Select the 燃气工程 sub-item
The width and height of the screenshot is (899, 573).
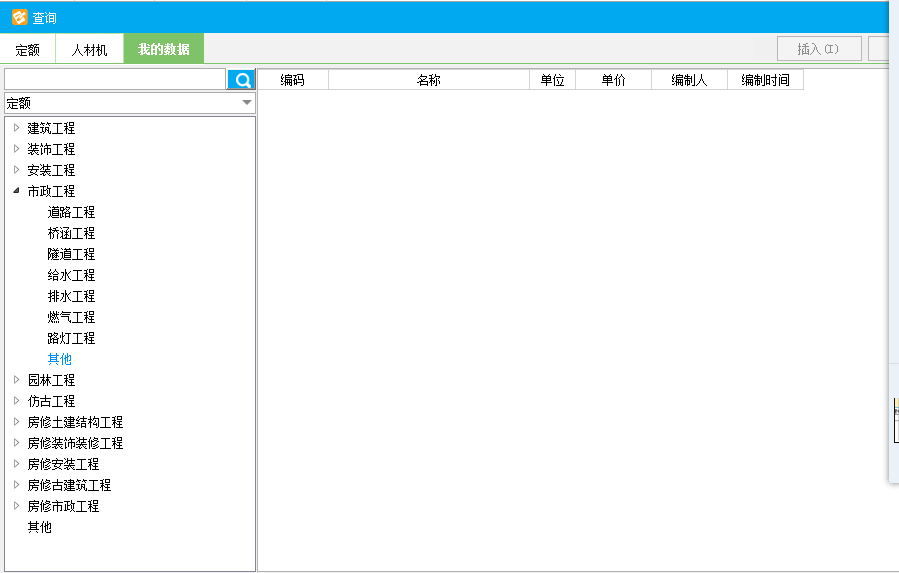click(x=71, y=317)
